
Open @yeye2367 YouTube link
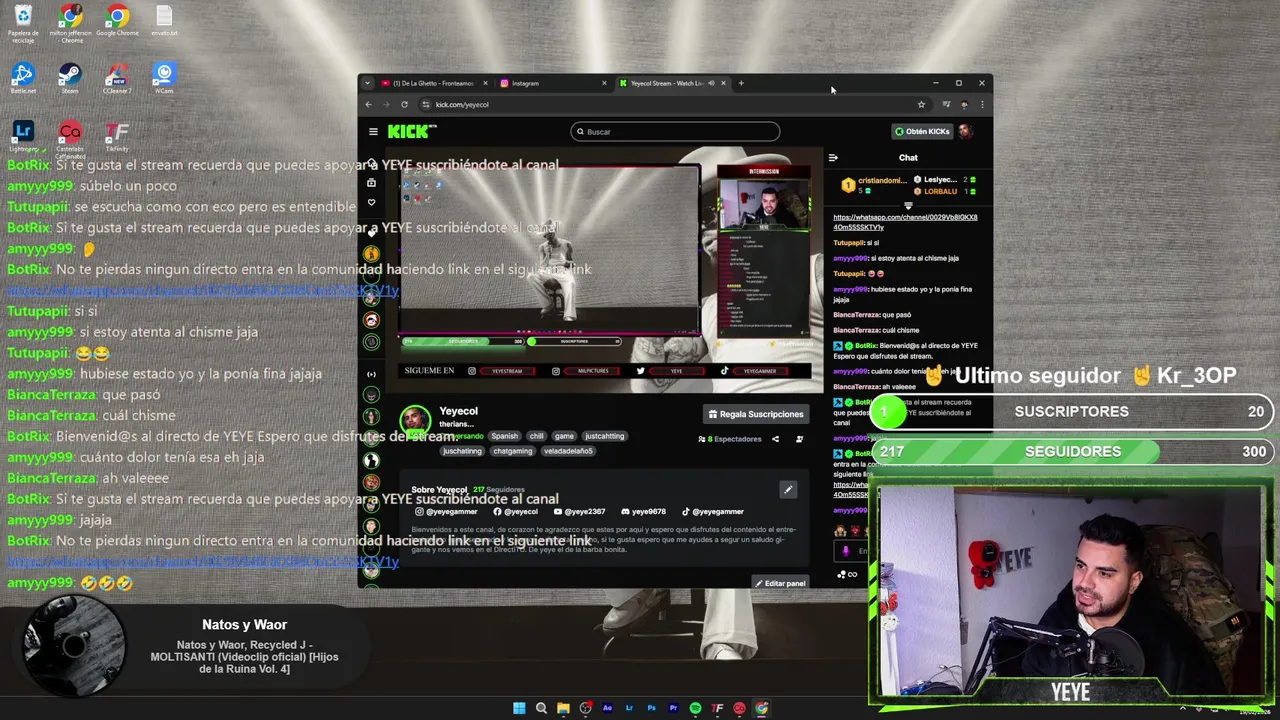579,511
